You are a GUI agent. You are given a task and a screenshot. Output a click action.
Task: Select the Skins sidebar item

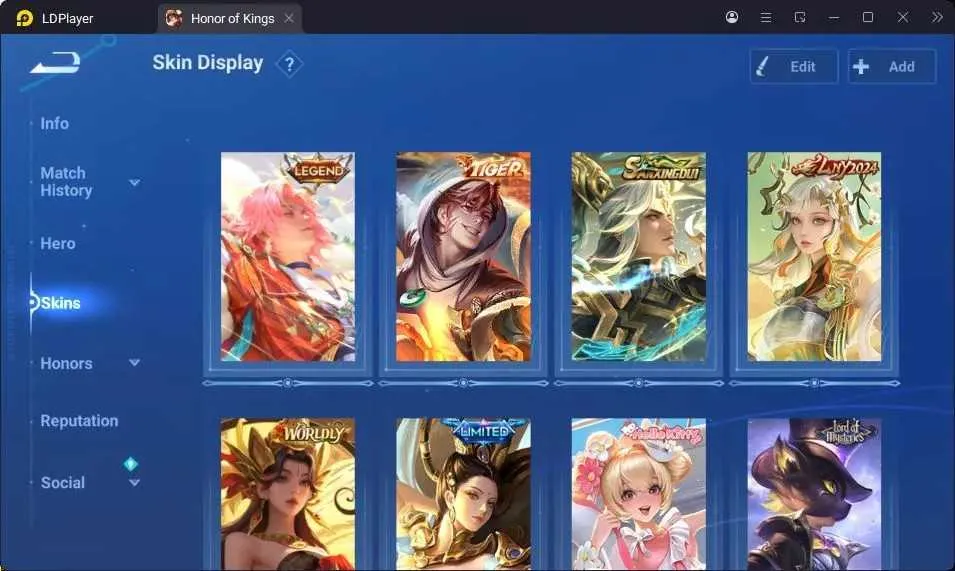click(60, 303)
